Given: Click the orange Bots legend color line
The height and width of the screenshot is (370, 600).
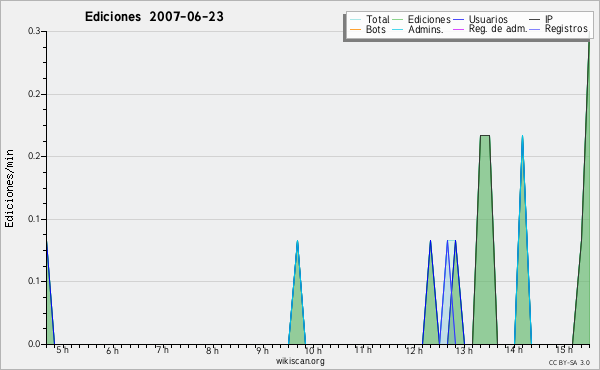Looking at the screenshot, I should tap(355, 29).
